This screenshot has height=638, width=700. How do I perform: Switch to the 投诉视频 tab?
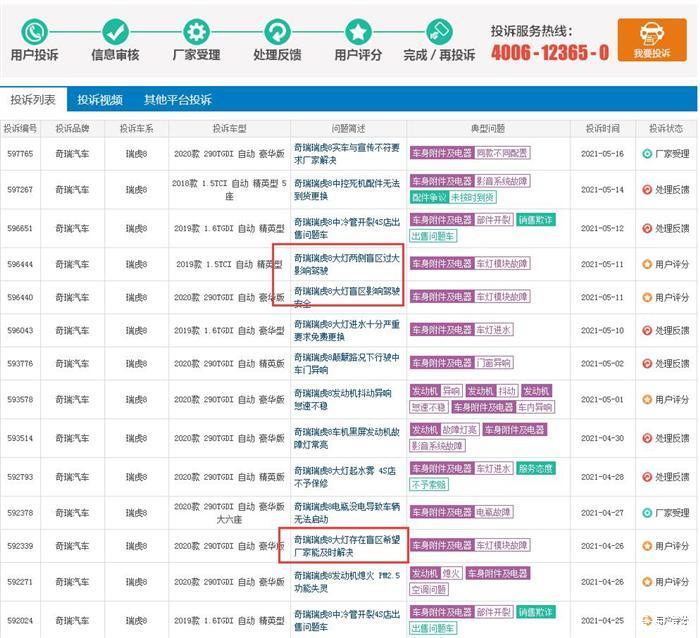click(x=100, y=99)
